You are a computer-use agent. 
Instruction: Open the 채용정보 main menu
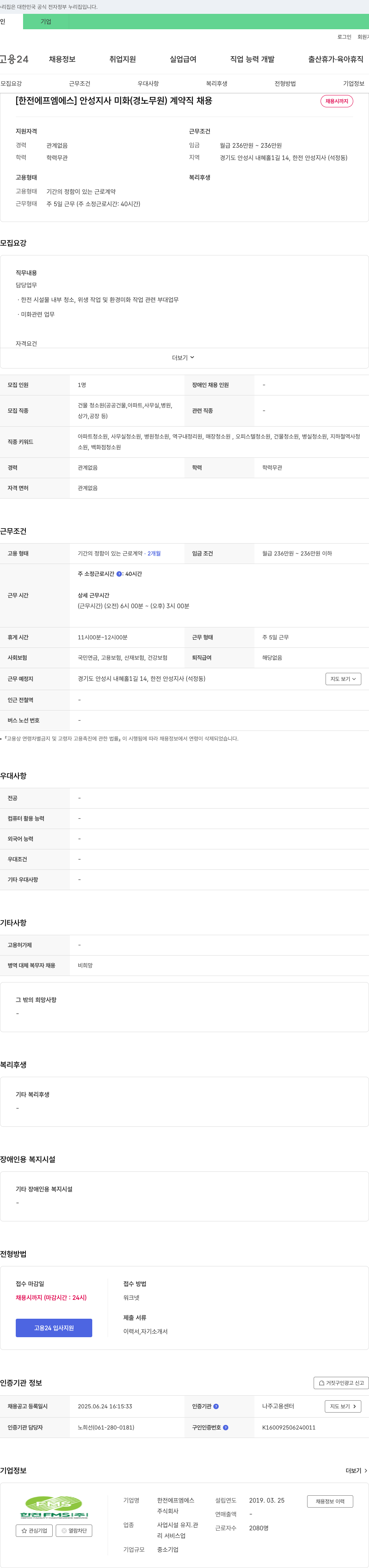point(62,59)
